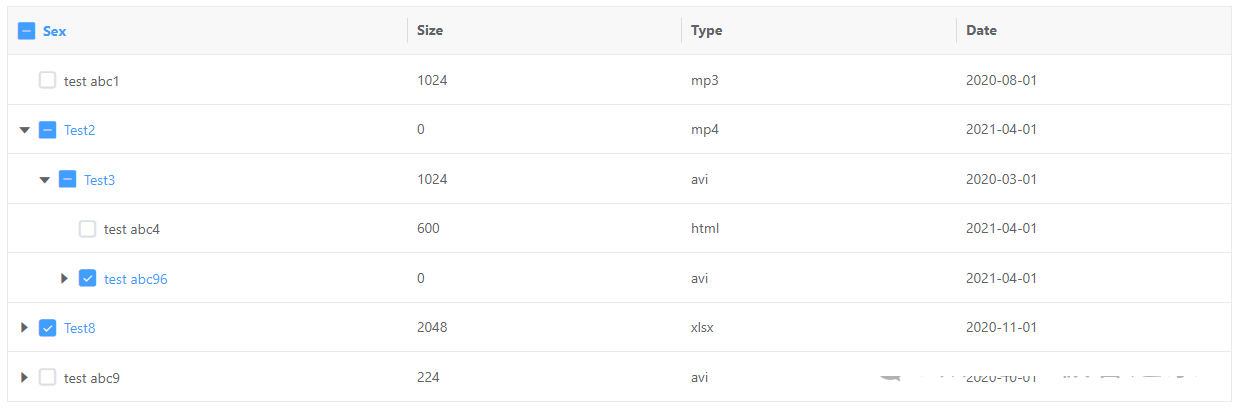Click the Size column header
The image size is (1239, 413).
click(430, 31)
